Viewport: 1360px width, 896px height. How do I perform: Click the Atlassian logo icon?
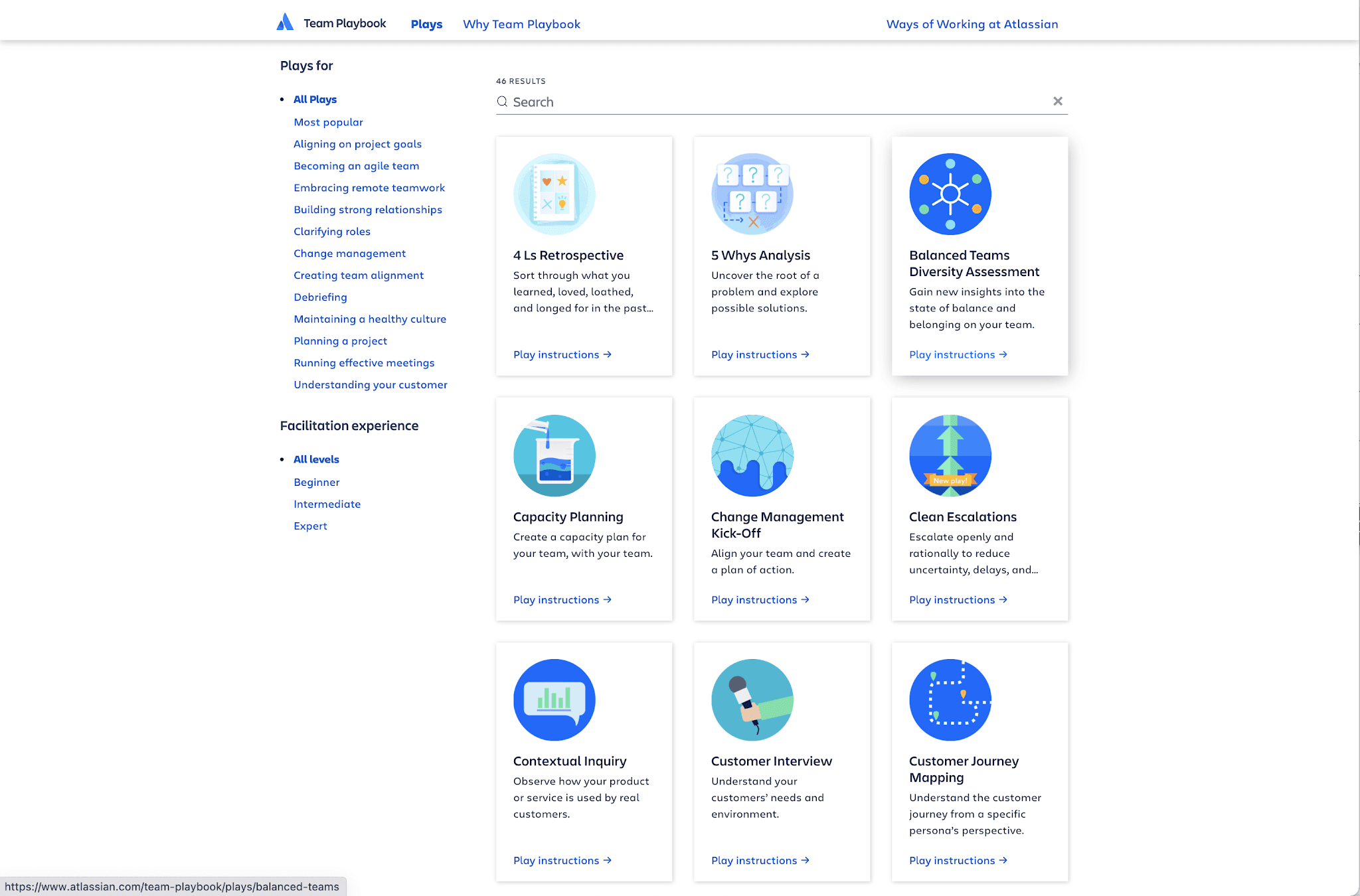tap(285, 23)
